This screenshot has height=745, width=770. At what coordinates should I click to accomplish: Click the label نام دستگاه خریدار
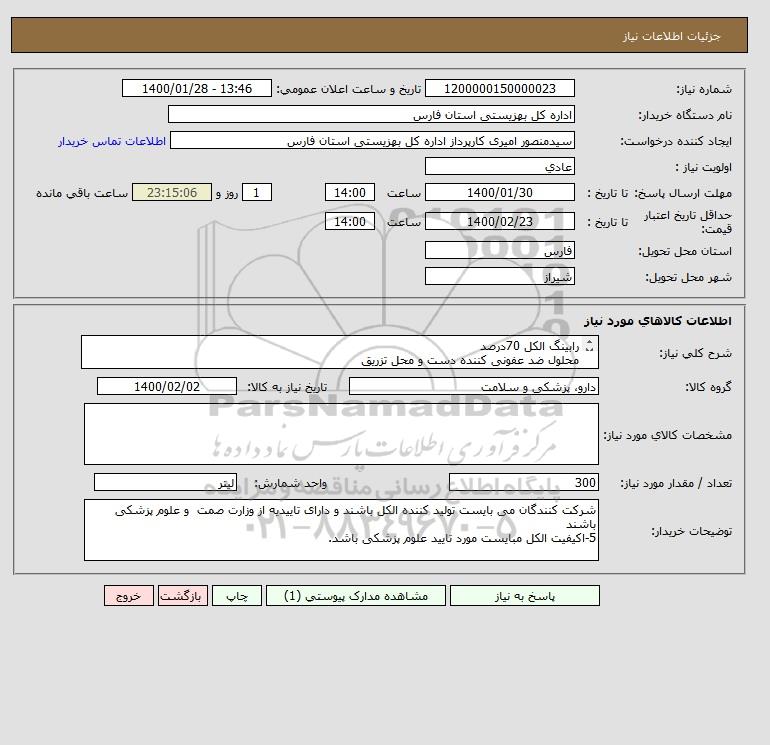point(685,115)
